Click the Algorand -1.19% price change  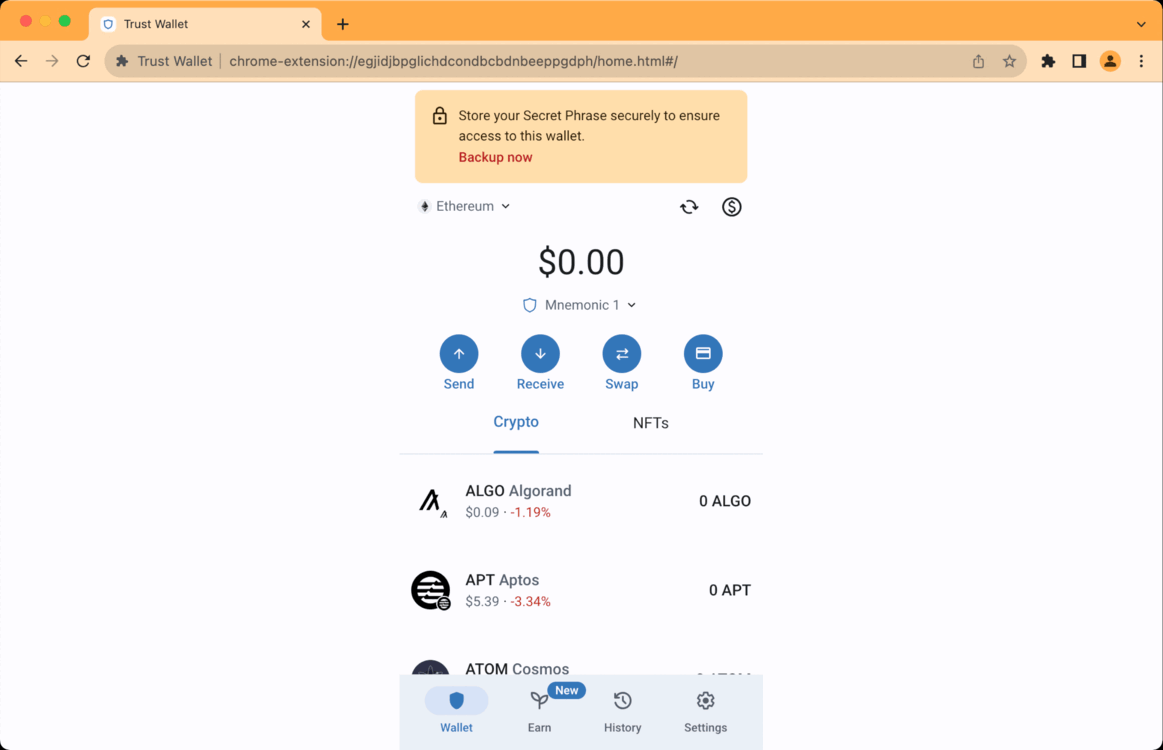(530, 513)
